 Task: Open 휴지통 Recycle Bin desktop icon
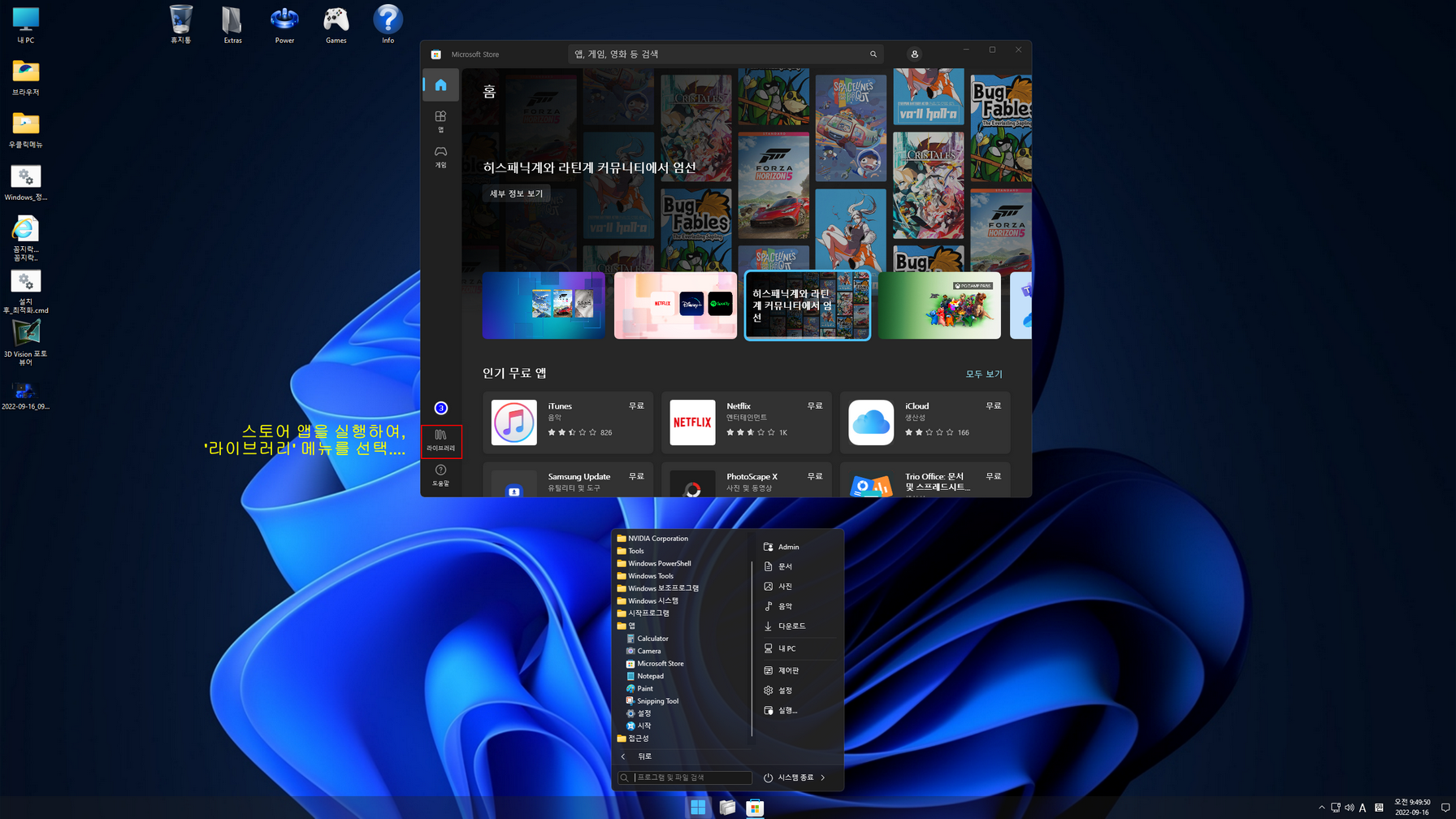coord(181,24)
